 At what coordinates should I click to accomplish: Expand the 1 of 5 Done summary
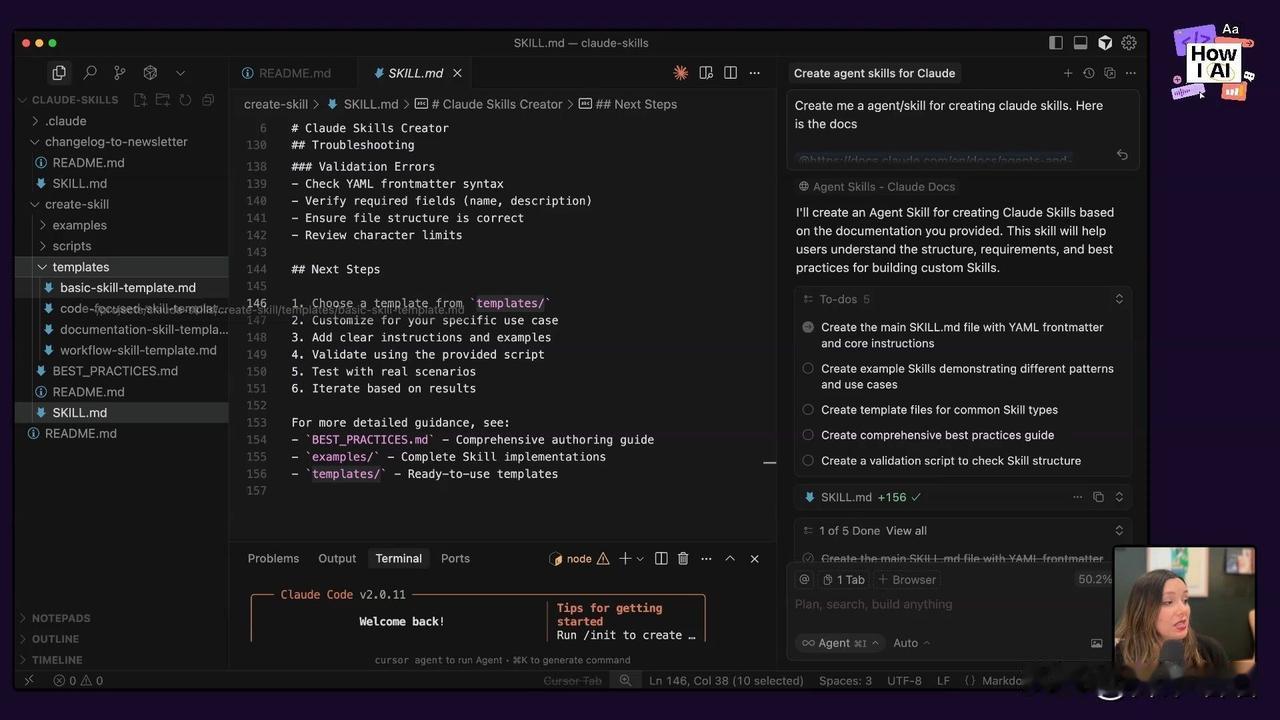1119,531
